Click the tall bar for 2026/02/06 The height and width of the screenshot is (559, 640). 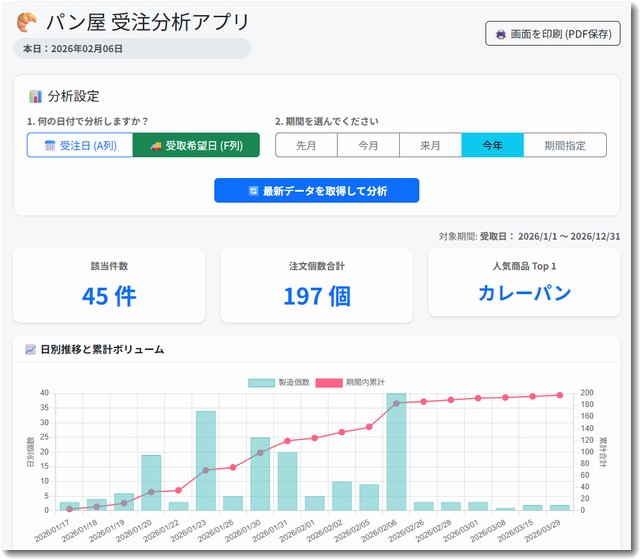[x=396, y=452]
